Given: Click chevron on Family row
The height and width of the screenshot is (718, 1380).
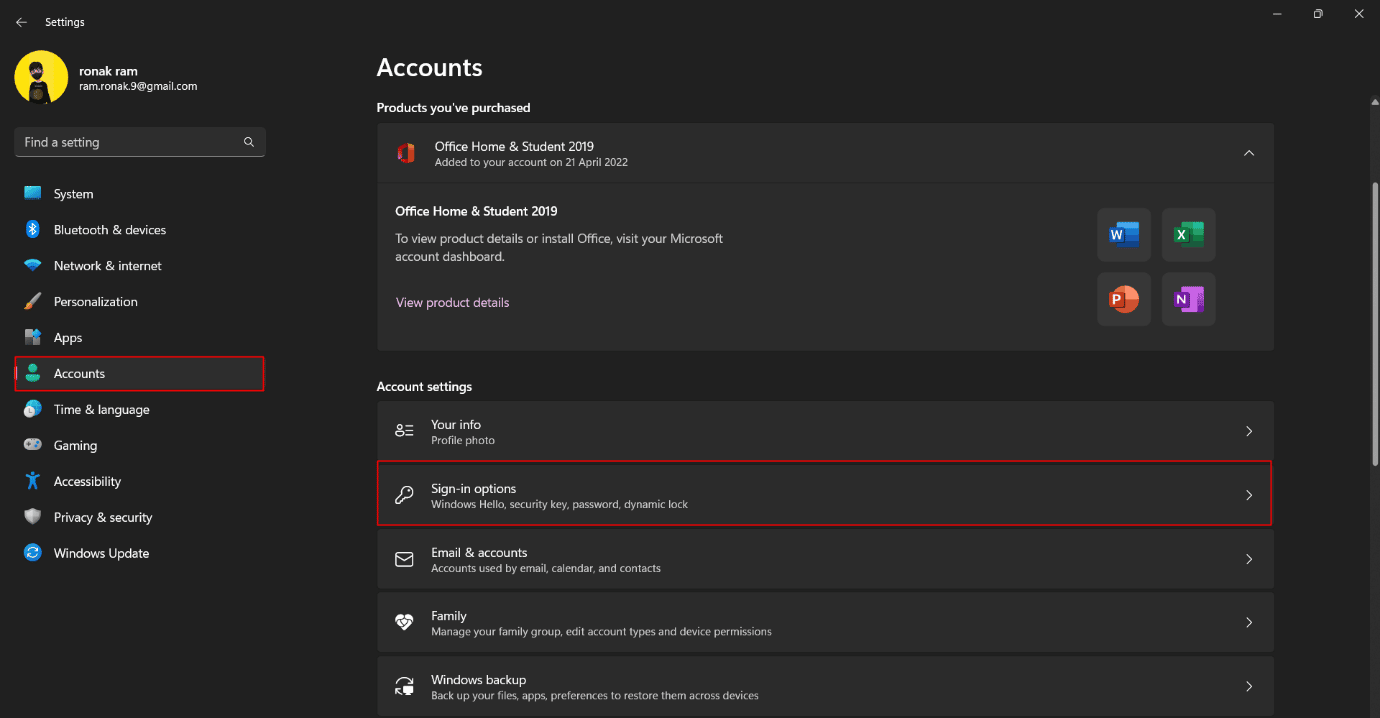Looking at the screenshot, I should pos(1249,622).
